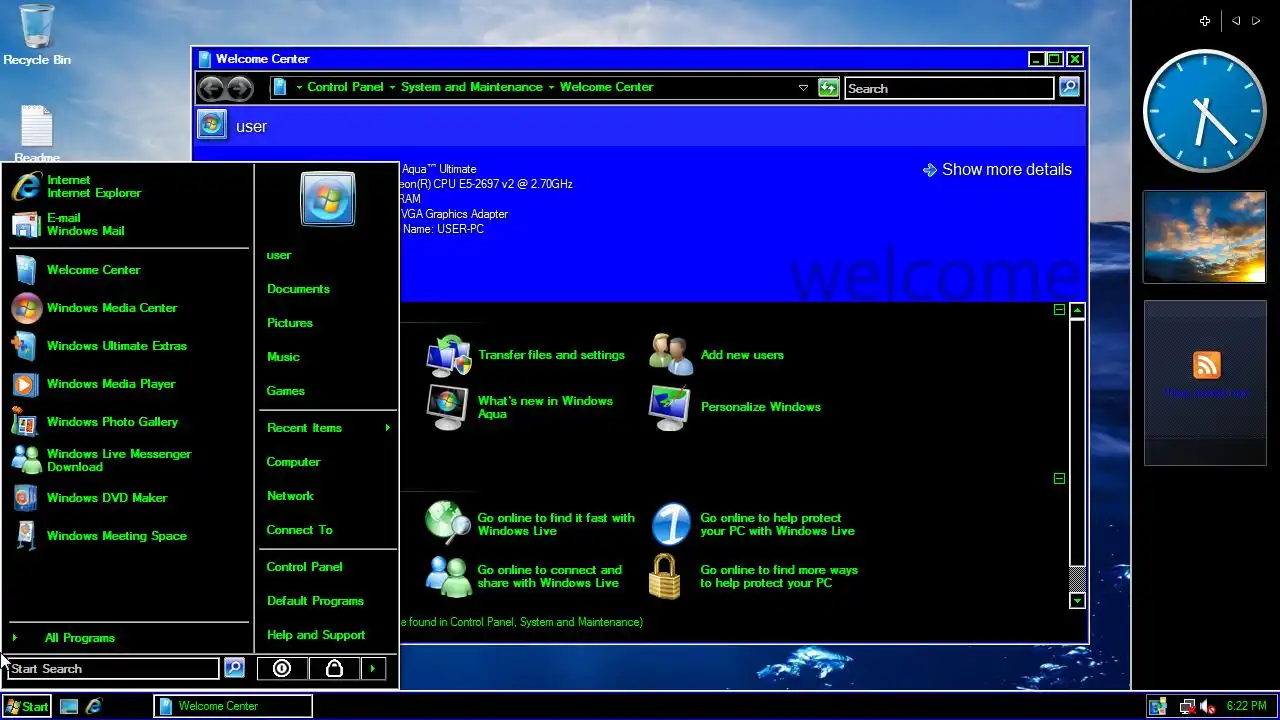This screenshot has height=720, width=1280.
Task: Open Add new users item
Action: pos(717,355)
